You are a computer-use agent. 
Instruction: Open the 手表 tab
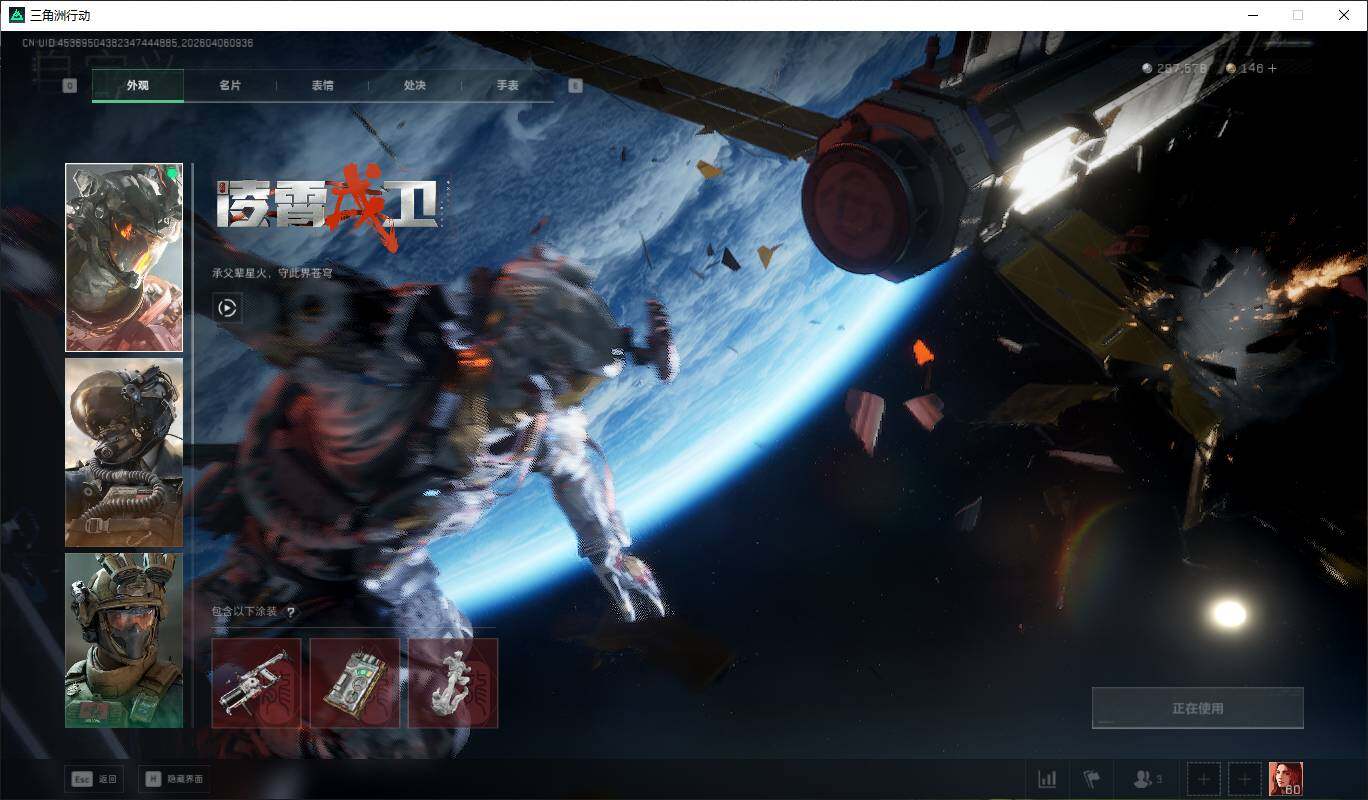507,86
